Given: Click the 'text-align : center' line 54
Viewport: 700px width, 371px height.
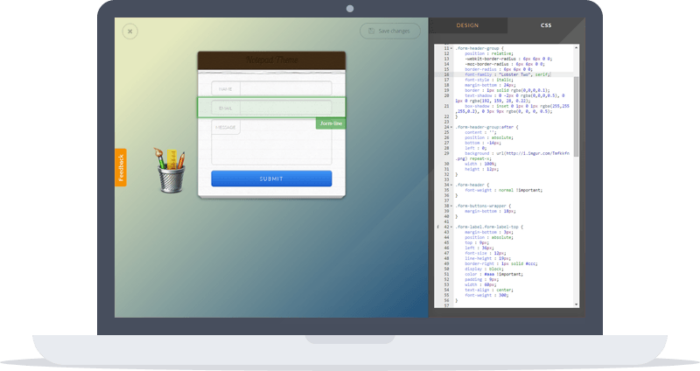Looking at the screenshot, I should 489,290.
